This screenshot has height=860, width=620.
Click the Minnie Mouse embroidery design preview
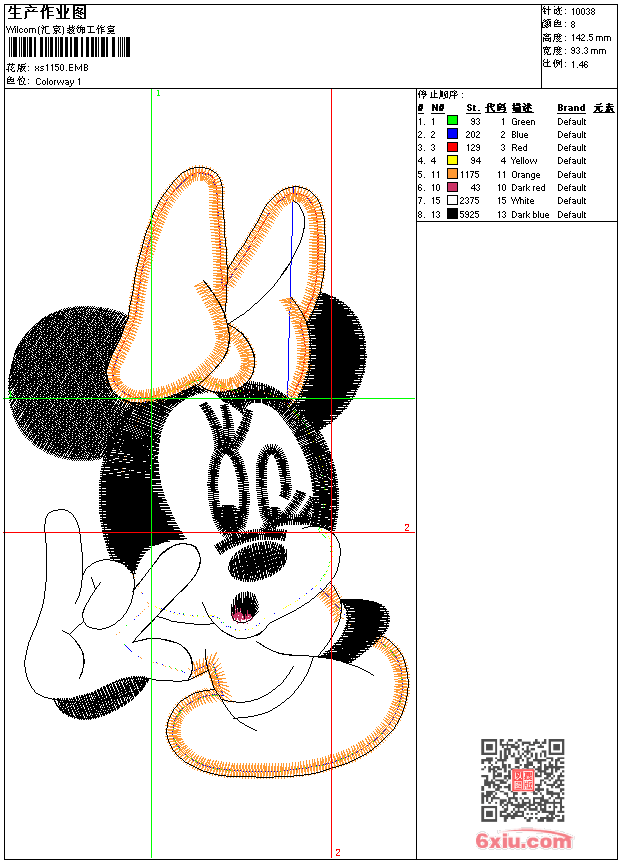click(x=208, y=472)
